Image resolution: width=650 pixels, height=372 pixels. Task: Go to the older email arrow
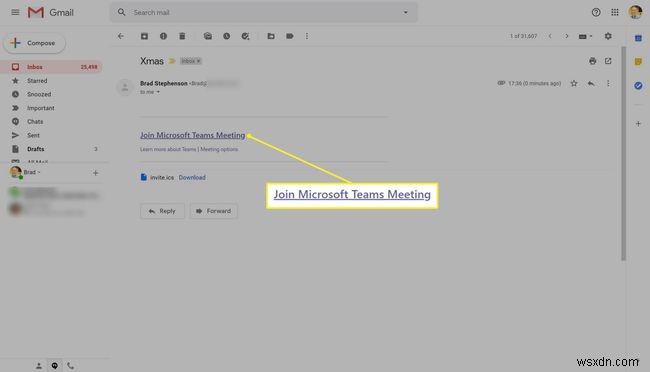point(567,36)
